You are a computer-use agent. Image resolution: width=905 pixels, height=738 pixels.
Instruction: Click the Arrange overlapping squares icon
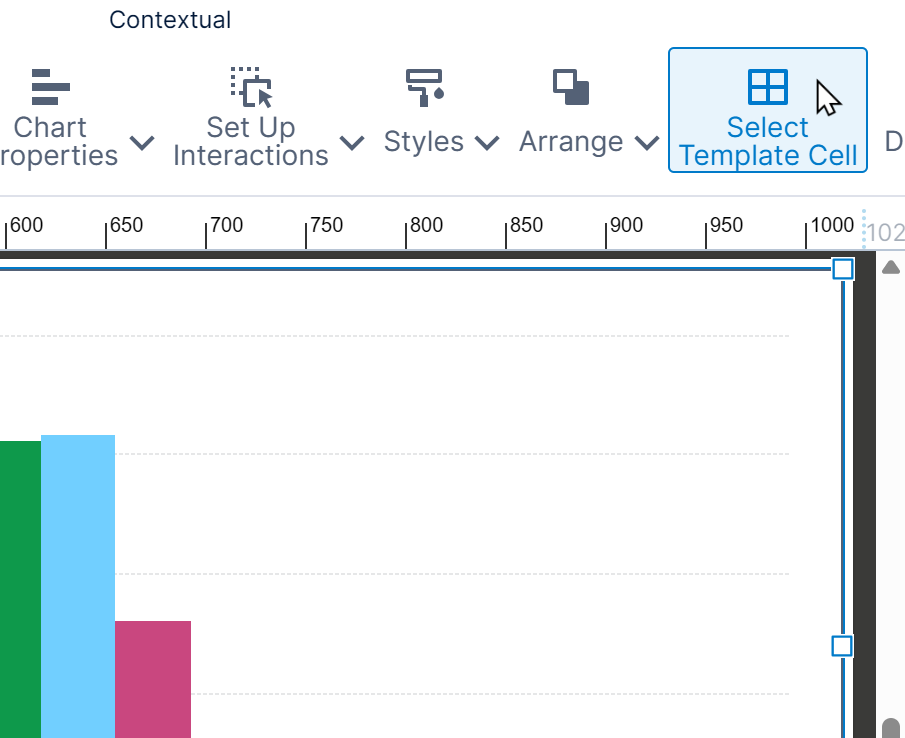570,88
